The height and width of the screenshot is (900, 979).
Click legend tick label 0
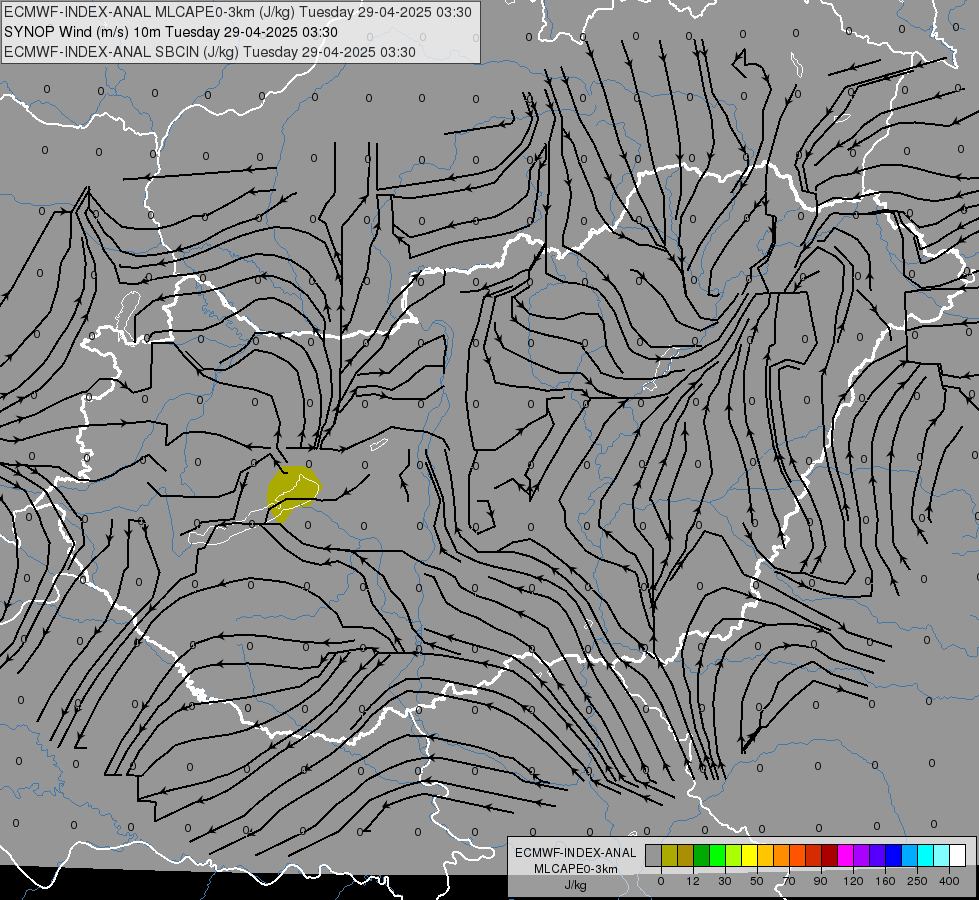tap(661, 881)
